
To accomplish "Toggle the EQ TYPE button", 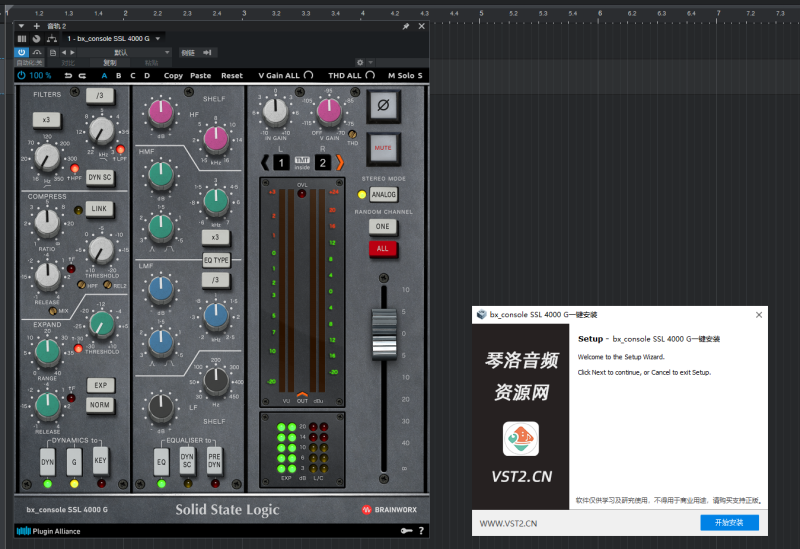I will (216, 260).
